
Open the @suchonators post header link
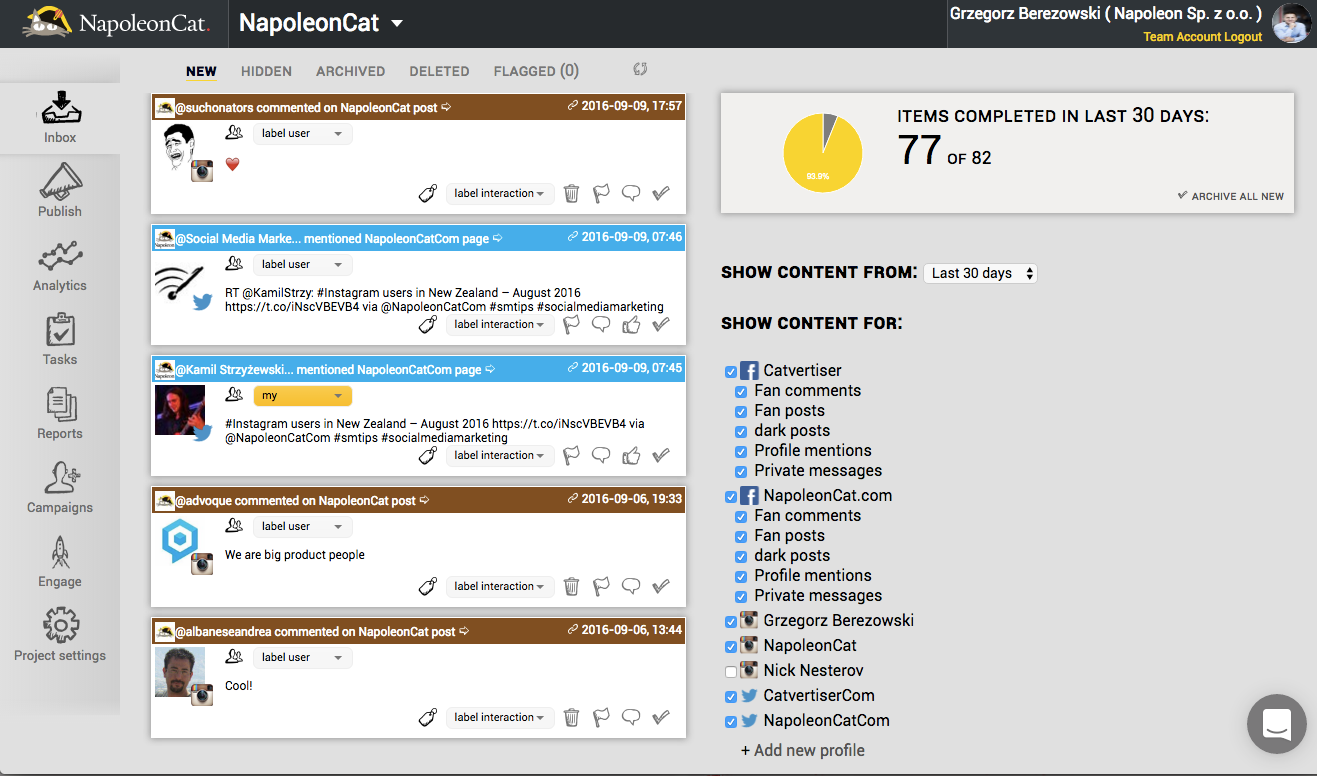pyautogui.click(x=314, y=107)
